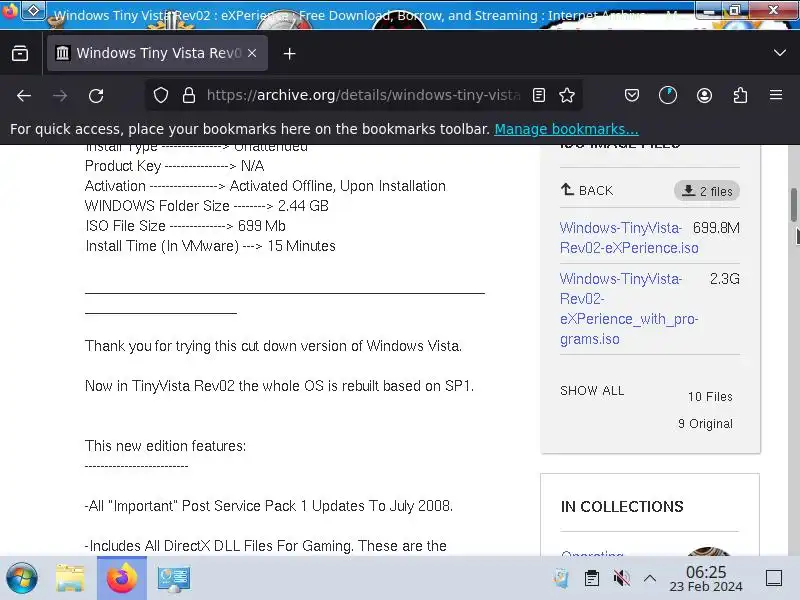The width and height of the screenshot is (800, 600).
Task: Open the circular dial toolbar icon
Action: [668, 95]
